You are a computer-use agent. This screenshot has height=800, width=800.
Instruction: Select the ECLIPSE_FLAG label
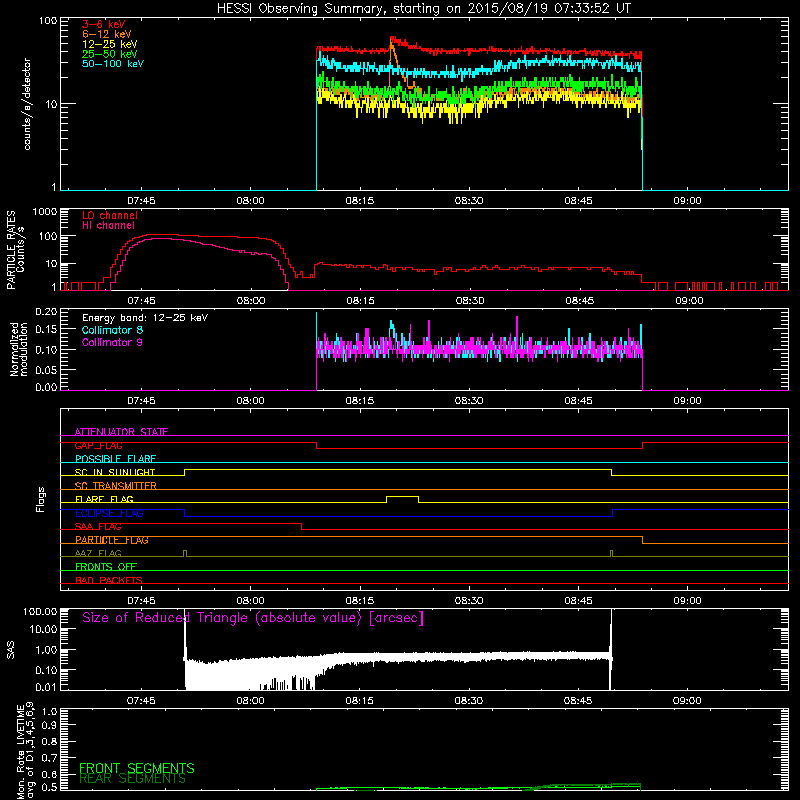pos(109,513)
